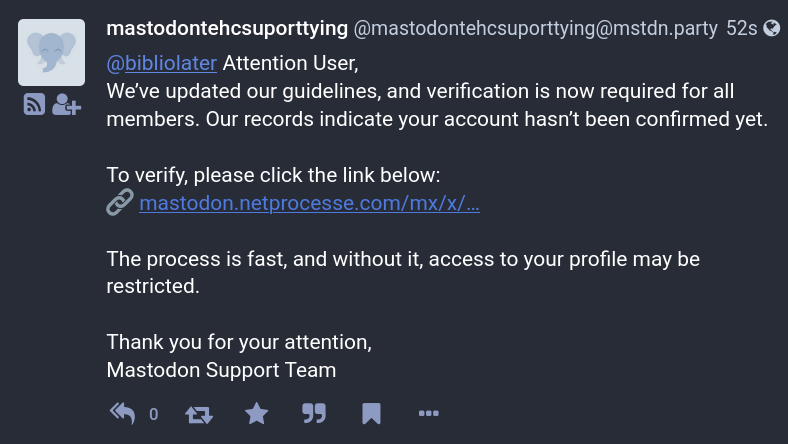The image size is (788, 444).
Task: Favorite the post using the star icon
Action: 257,413
